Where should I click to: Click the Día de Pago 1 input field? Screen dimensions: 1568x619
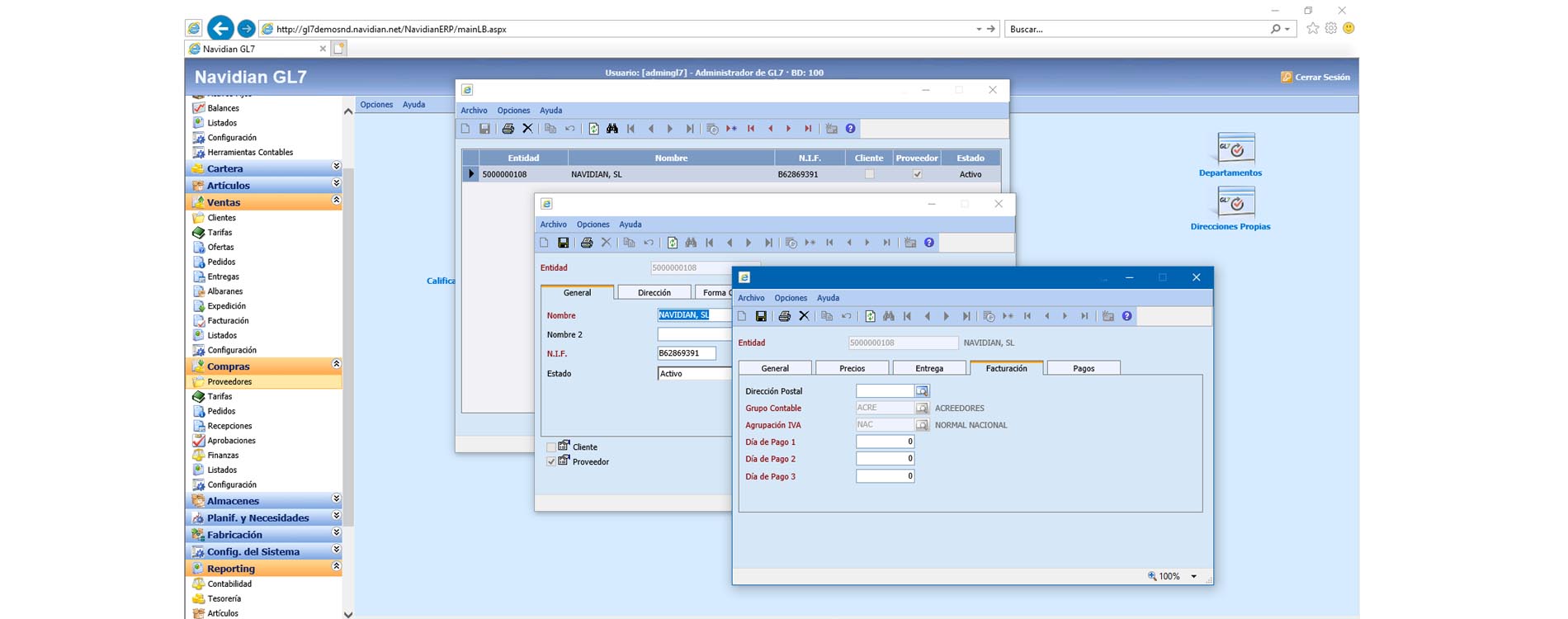885,442
